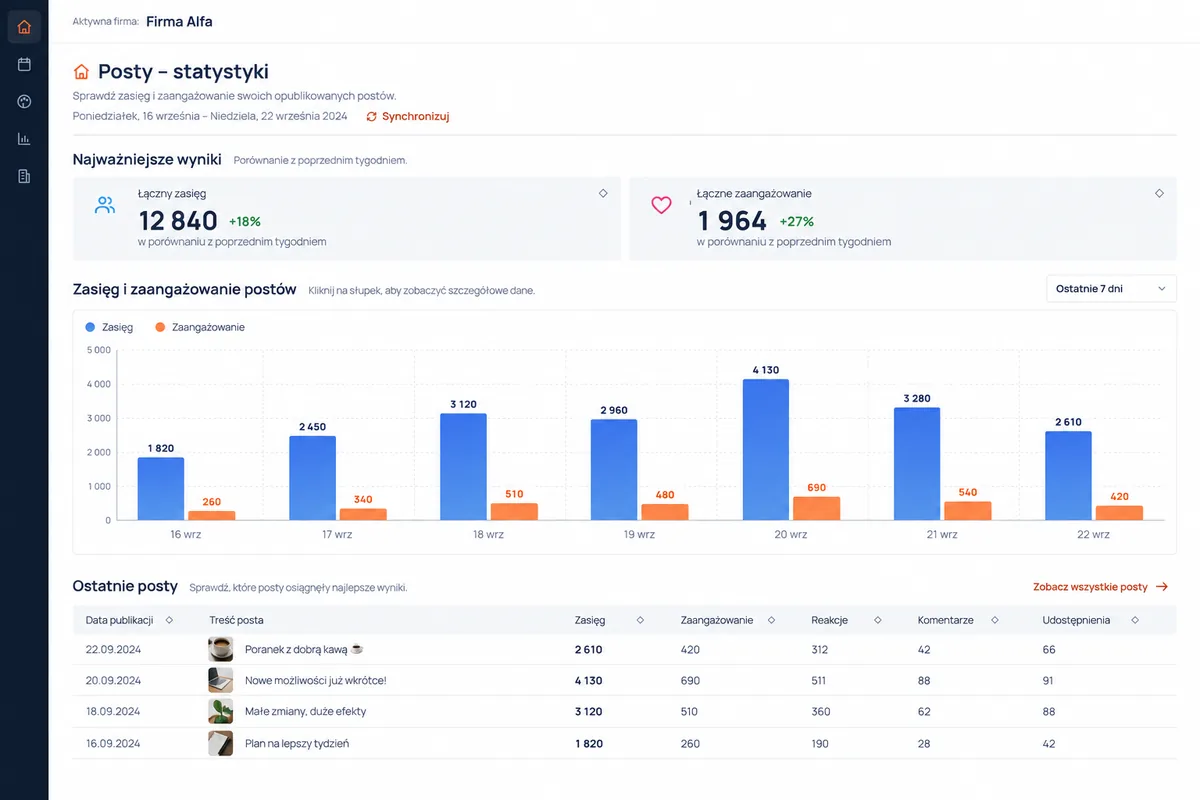Image resolution: width=1200 pixels, height=800 pixels.
Task: Click the blue 4 130 bar for 20 wrz
Action: tap(765, 450)
